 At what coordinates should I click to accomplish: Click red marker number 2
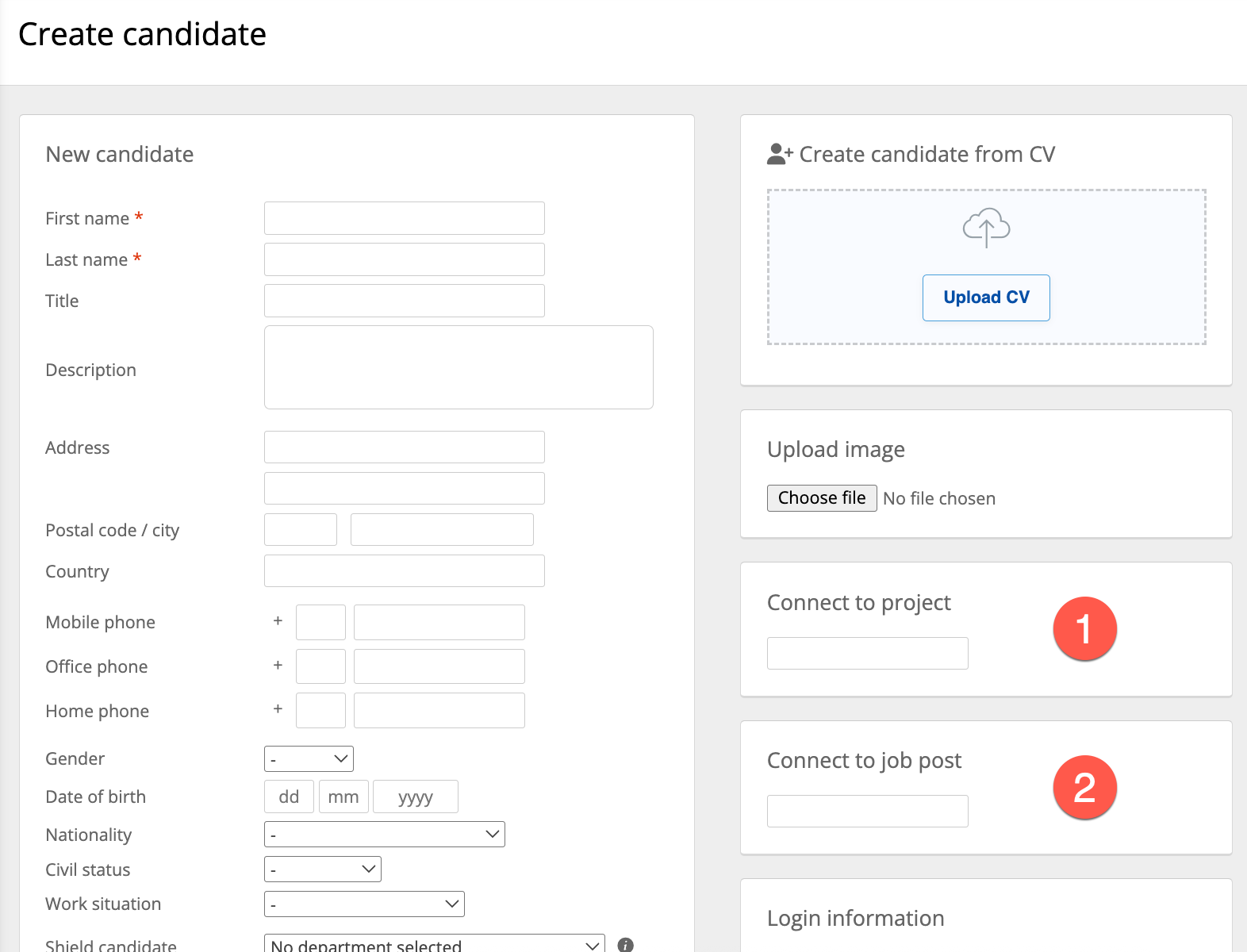pos(1084,787)
